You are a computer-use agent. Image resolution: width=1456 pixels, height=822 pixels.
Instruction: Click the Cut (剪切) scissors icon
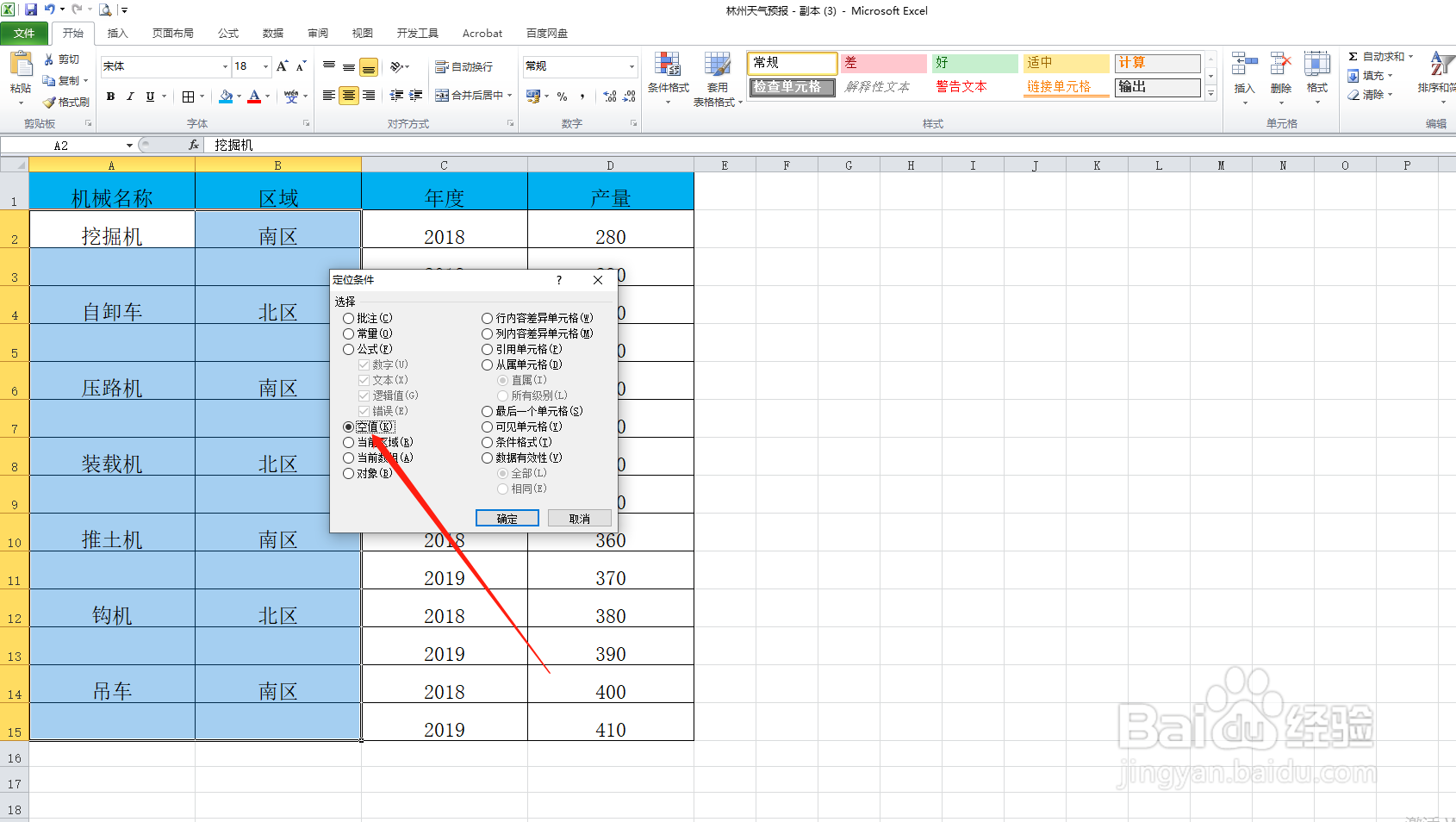point(49,59)
